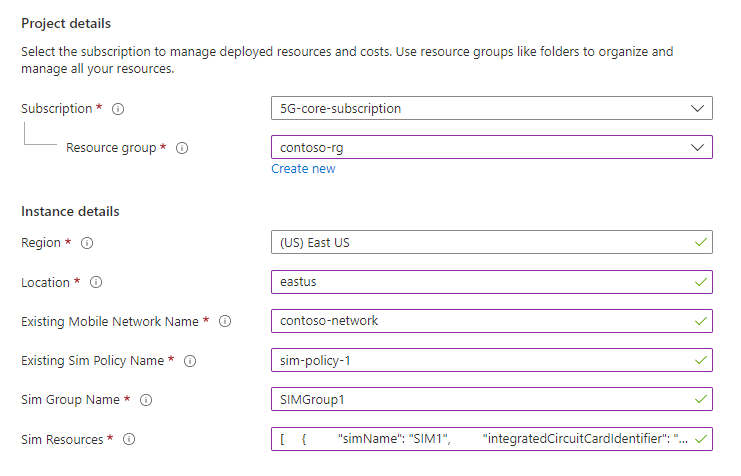Focus the sim-policy-1 input field
The width and height of the screenshot is (741, 476).
pyautogui.click(x=480, y=360)
